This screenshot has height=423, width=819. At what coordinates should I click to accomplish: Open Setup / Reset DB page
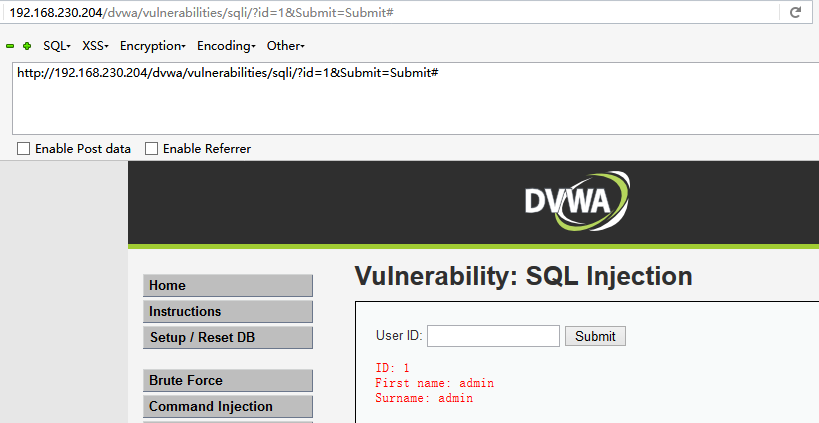(x=228, y=337)
